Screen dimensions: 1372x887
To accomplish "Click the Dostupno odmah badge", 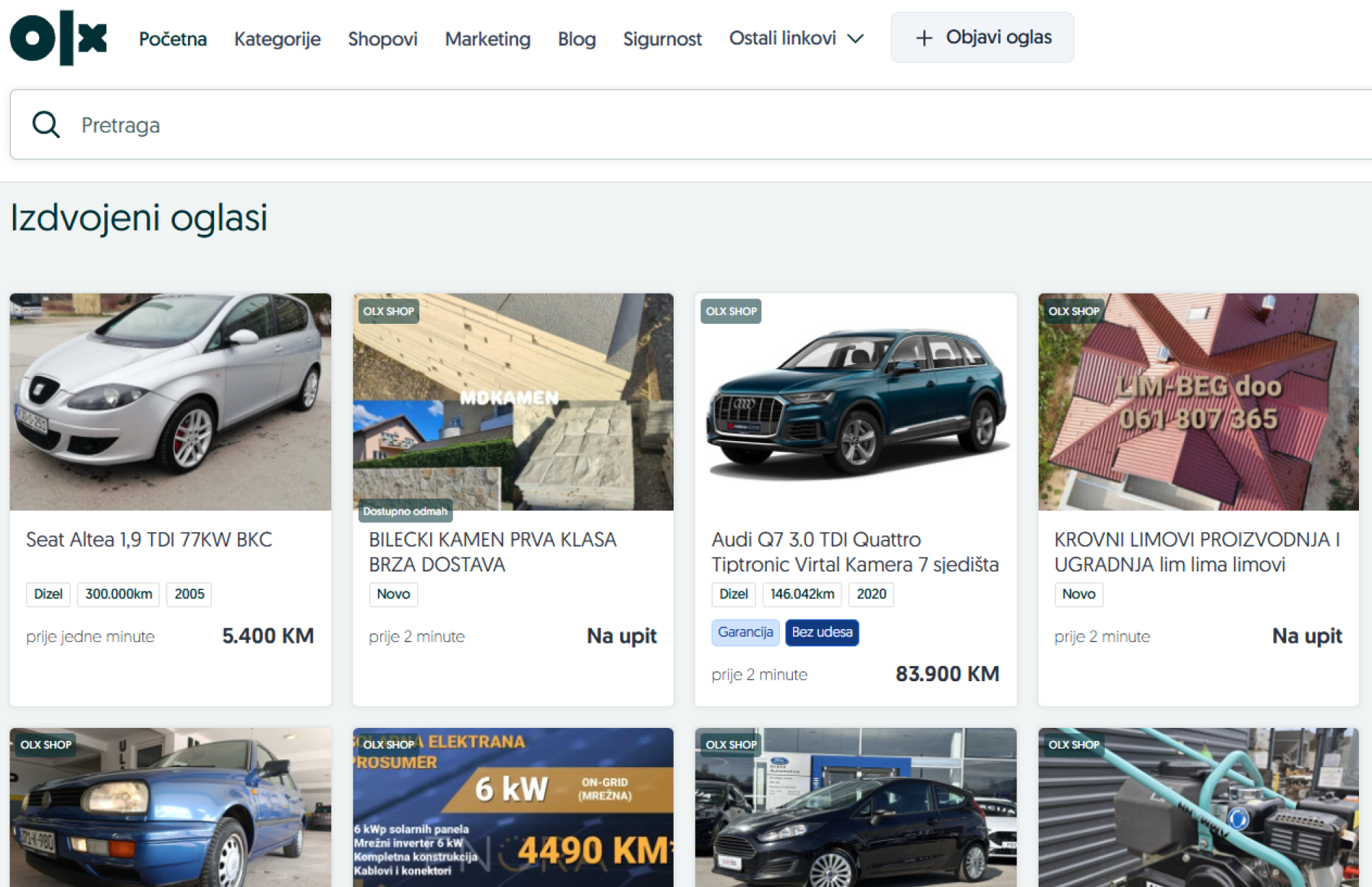I will pyautogui.click(x=405, y=511).
